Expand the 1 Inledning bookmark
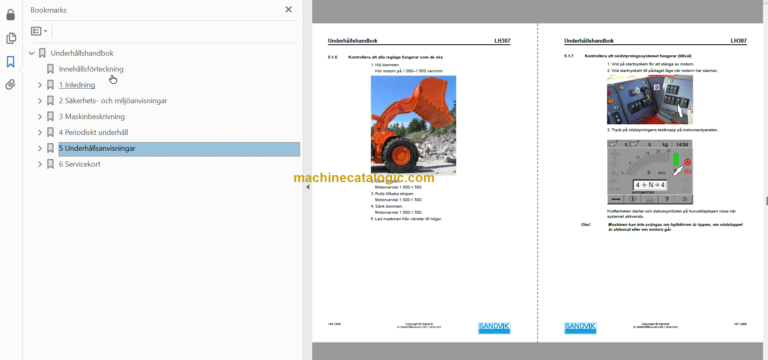The width and height of the screenshot is (768, 360). (40, 85)
